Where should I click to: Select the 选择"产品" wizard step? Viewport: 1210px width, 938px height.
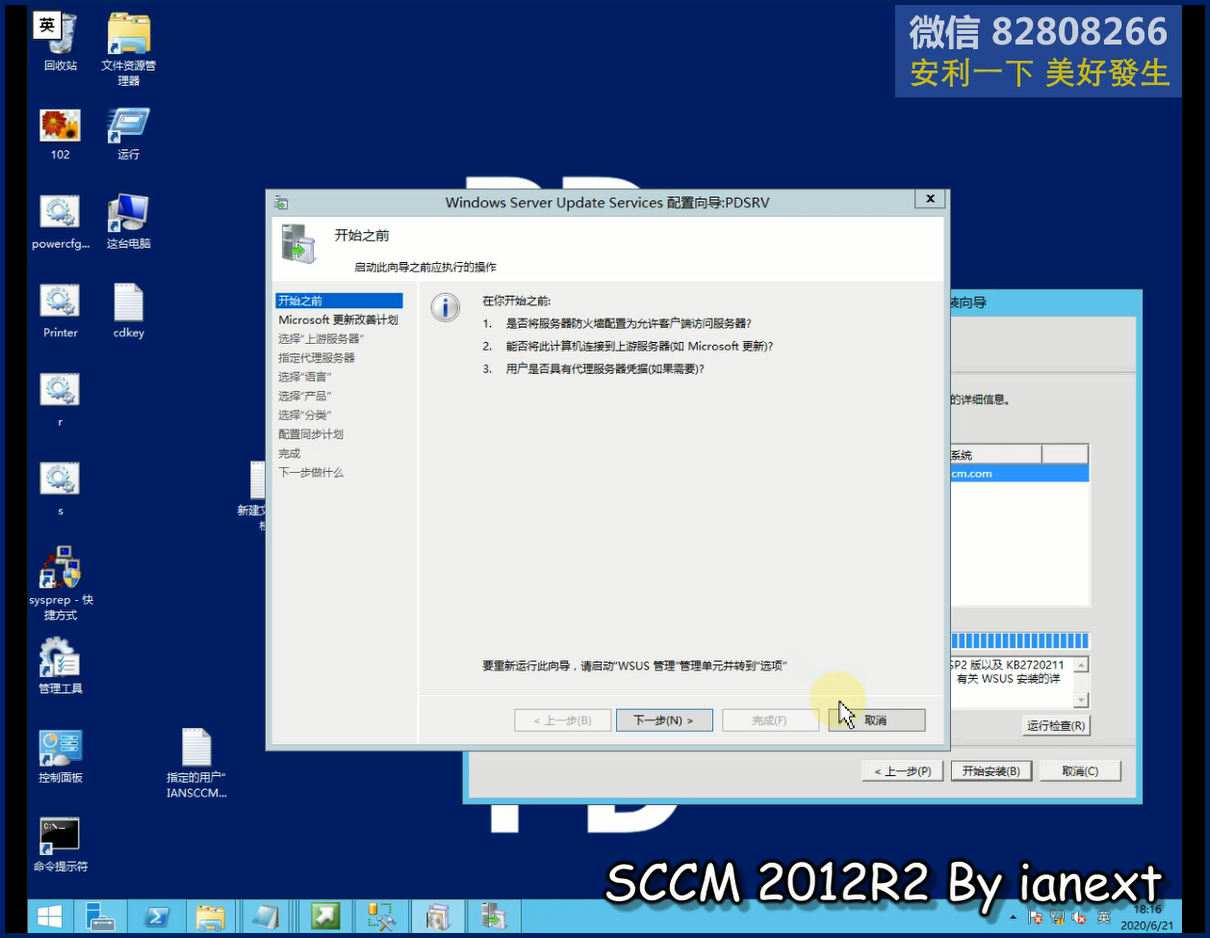(304, 396)
